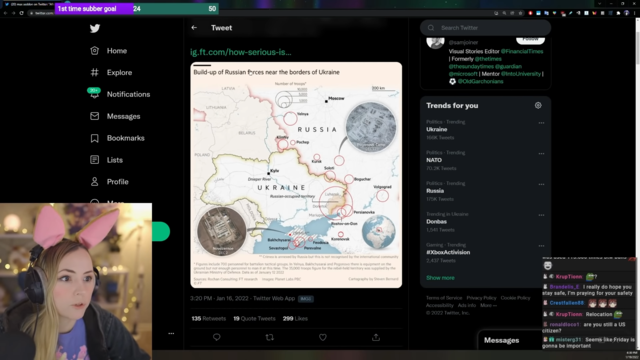The image size is (640, 360).
Task: Like the tweet with heart icon
Action: point(323,337)
